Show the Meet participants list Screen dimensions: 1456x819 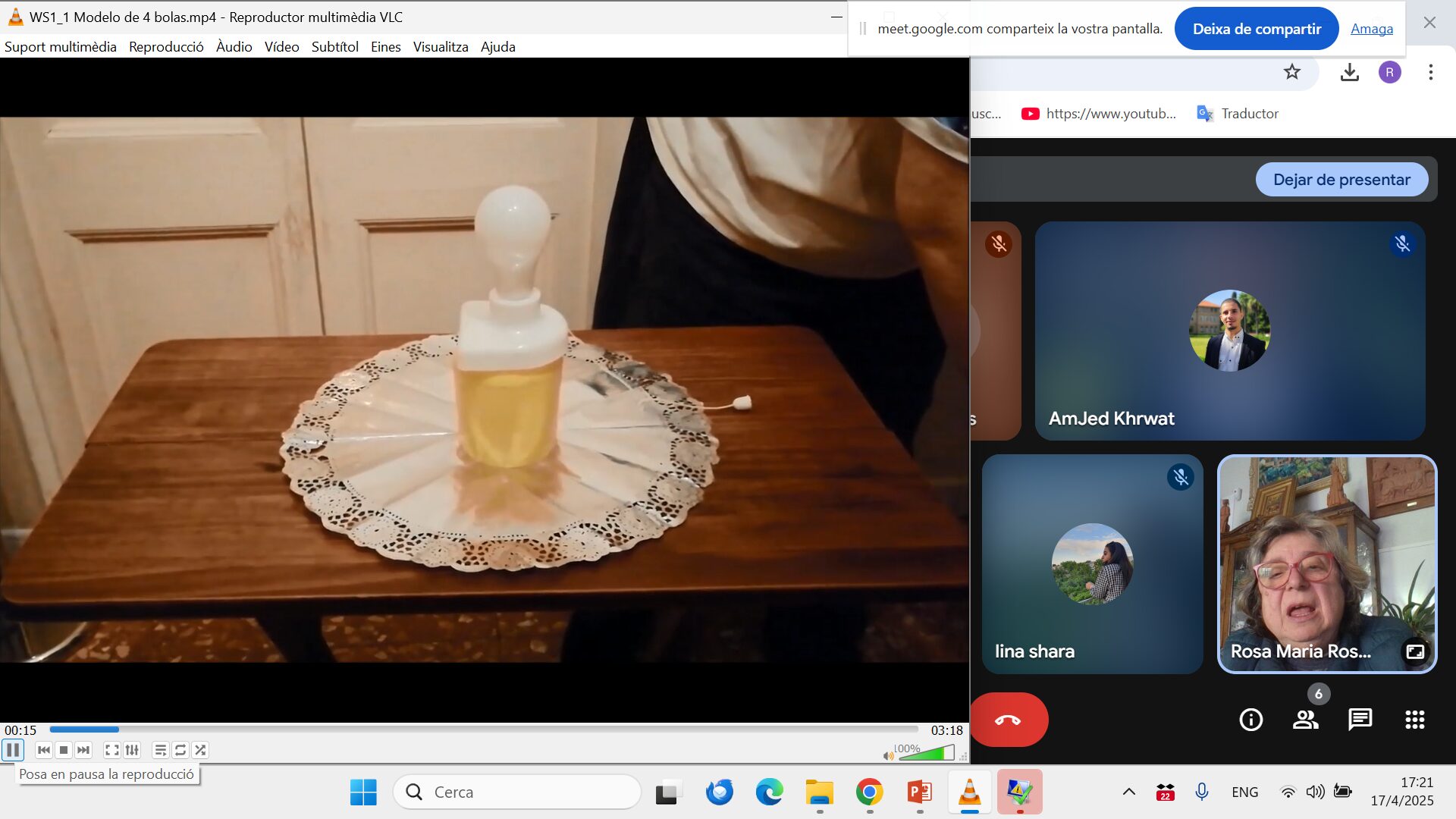(1305, 720)
